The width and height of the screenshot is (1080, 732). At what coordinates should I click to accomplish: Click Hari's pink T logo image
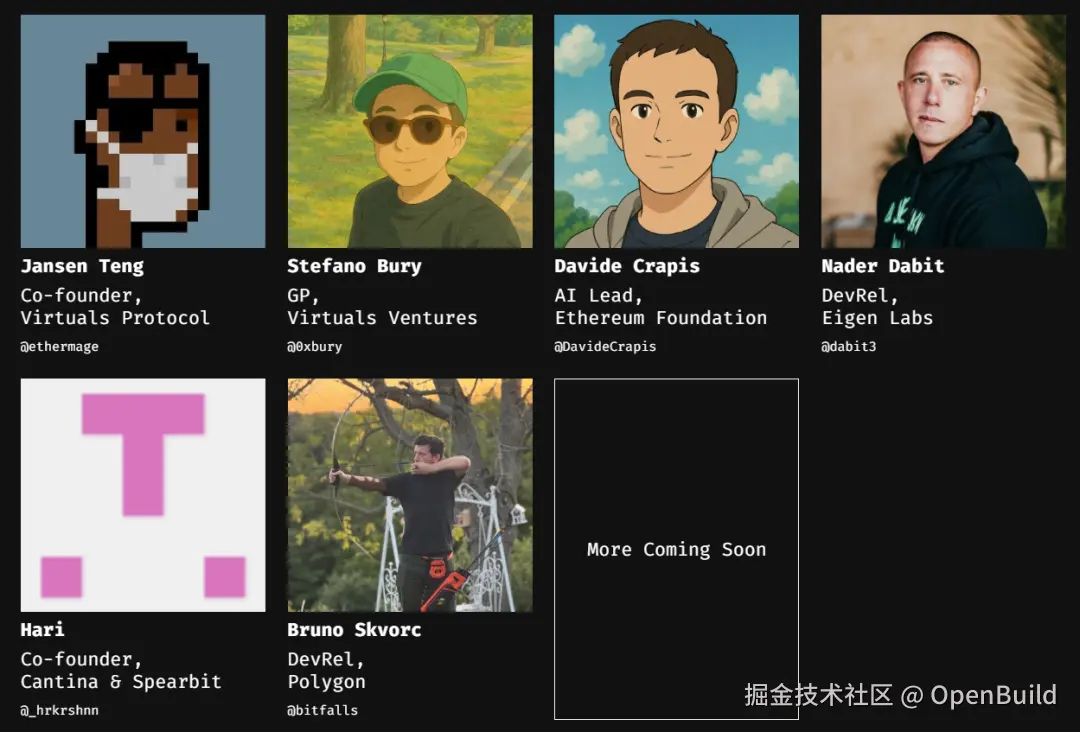(143, 494)
